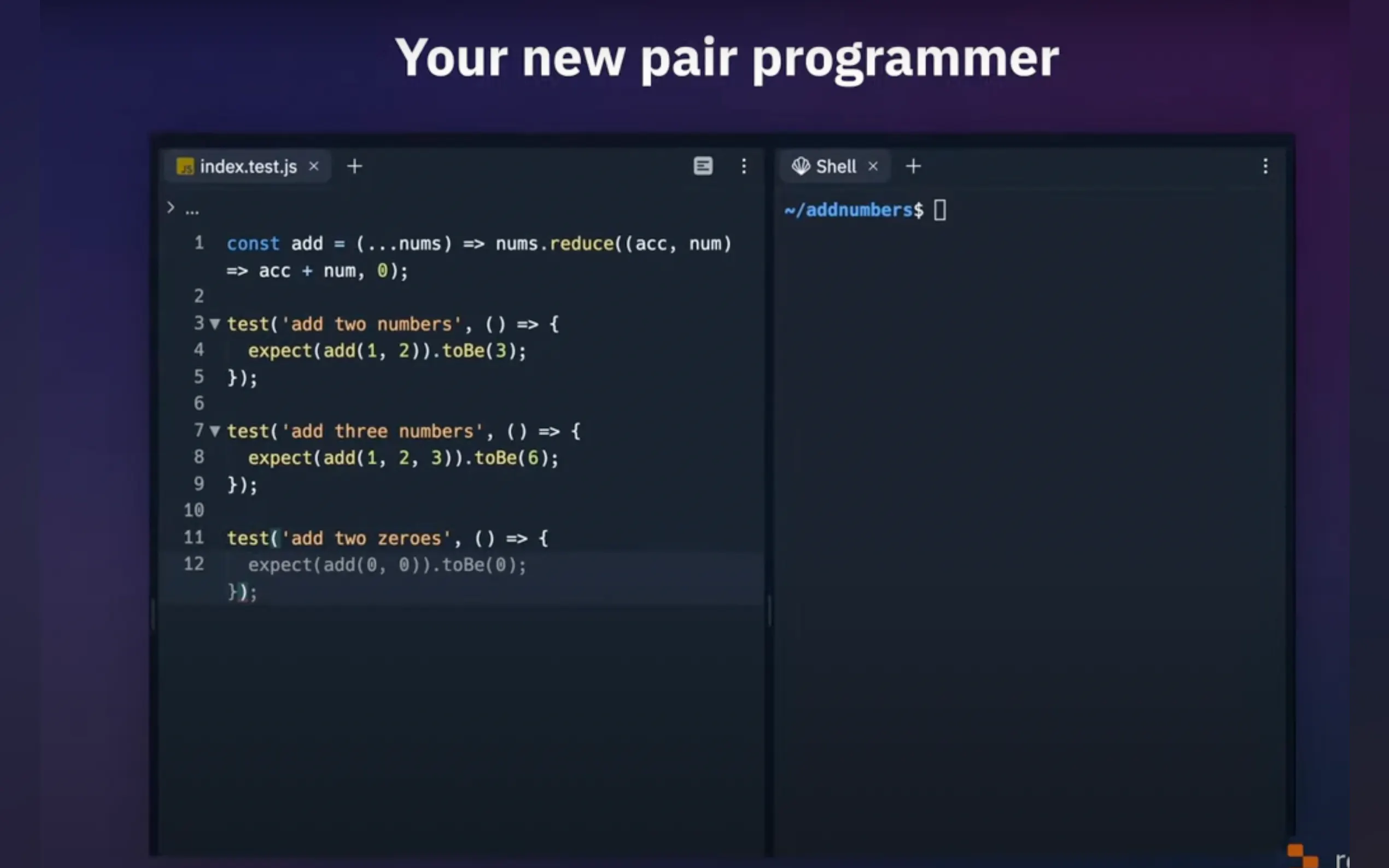Collapse the 'add two numbers' test block
The image size is (1389, 868).
tap(215, 324)
